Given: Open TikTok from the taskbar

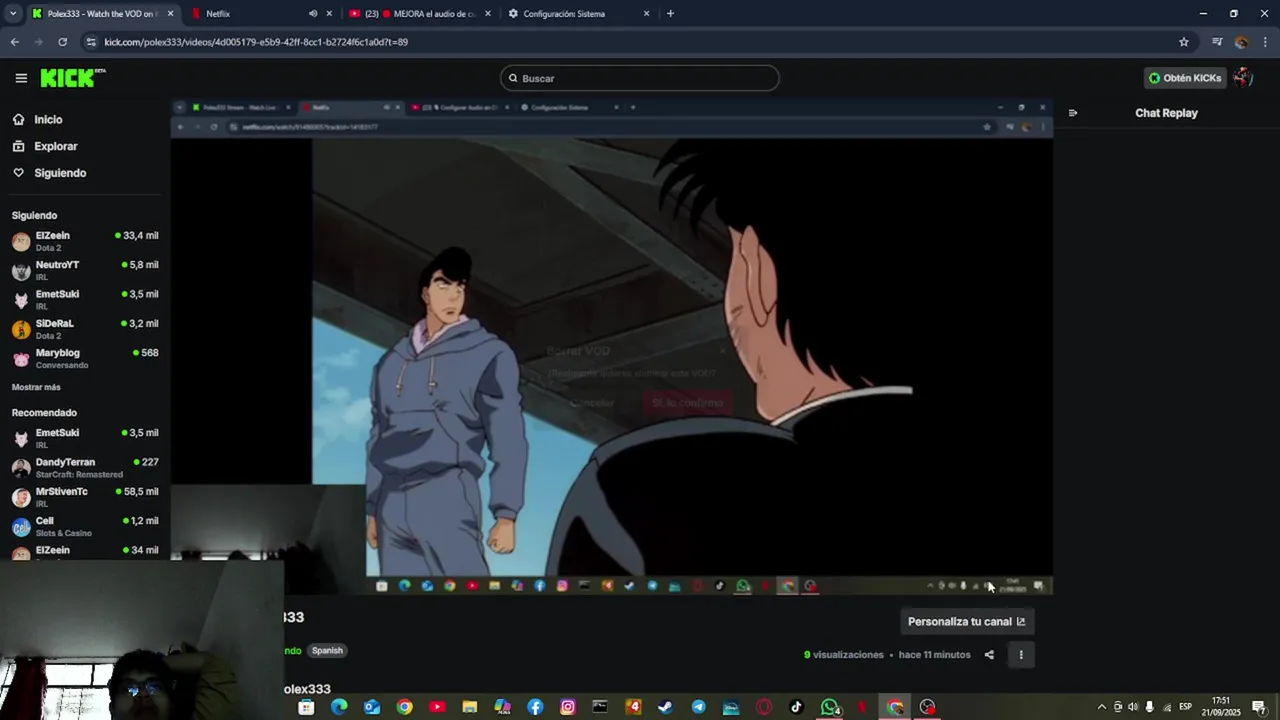Looking at the screenshot, I should (796, 707).
